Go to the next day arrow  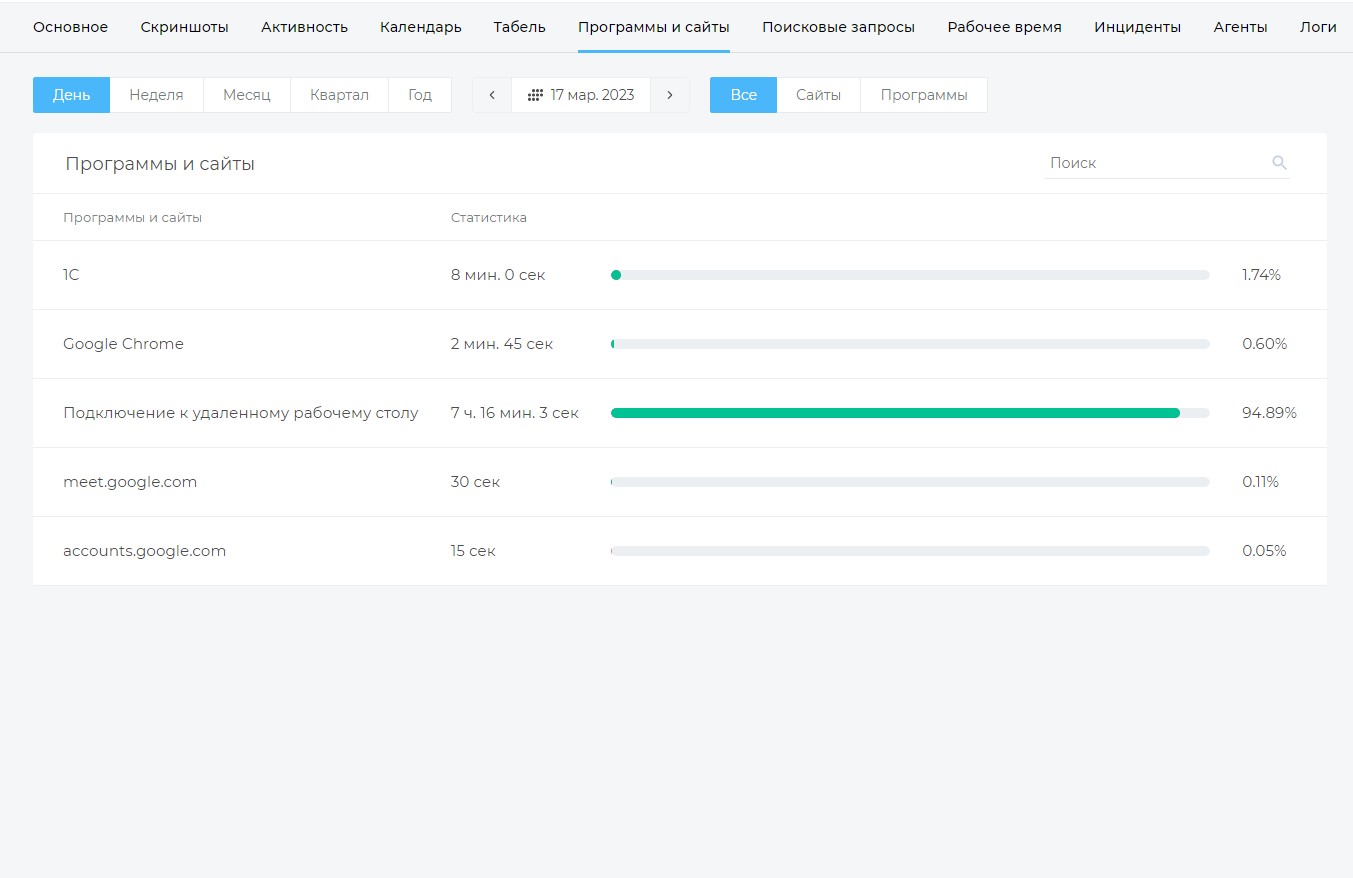point(670,95)
